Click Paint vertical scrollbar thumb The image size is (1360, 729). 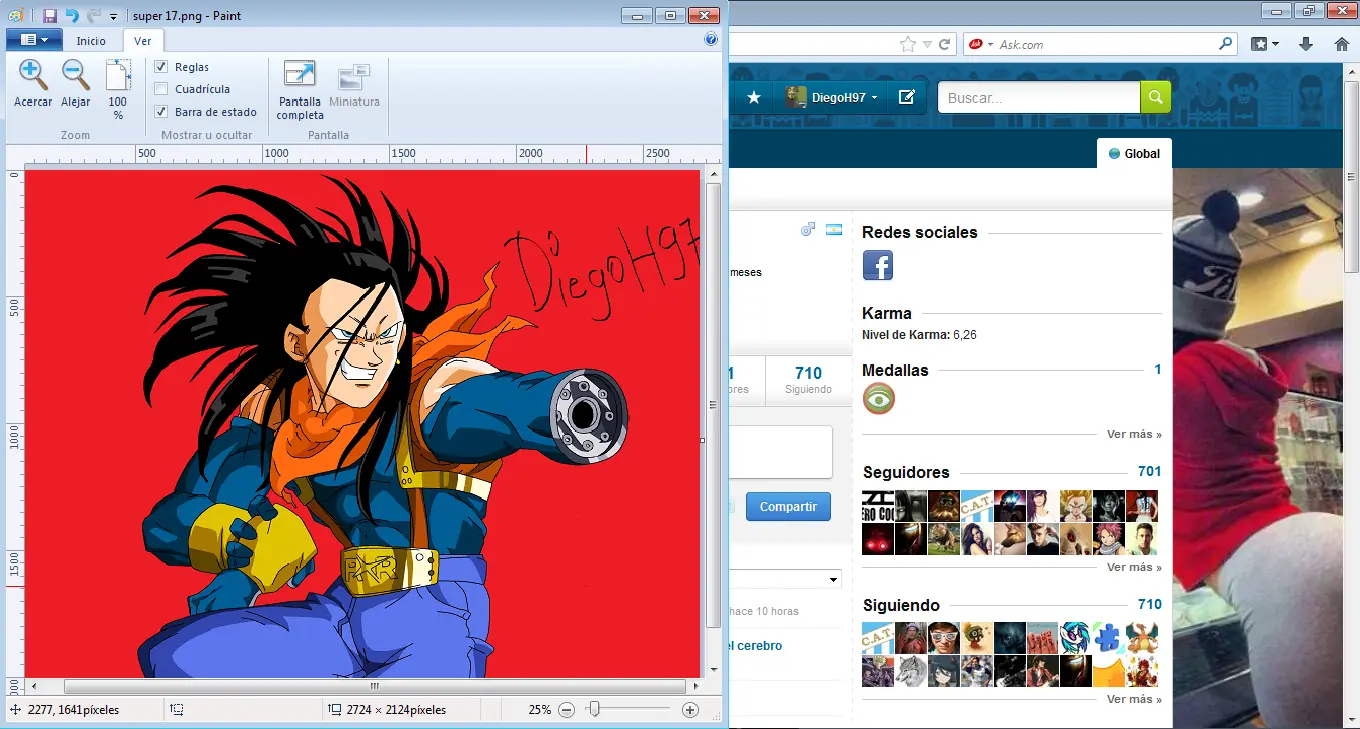pos(713,405)
